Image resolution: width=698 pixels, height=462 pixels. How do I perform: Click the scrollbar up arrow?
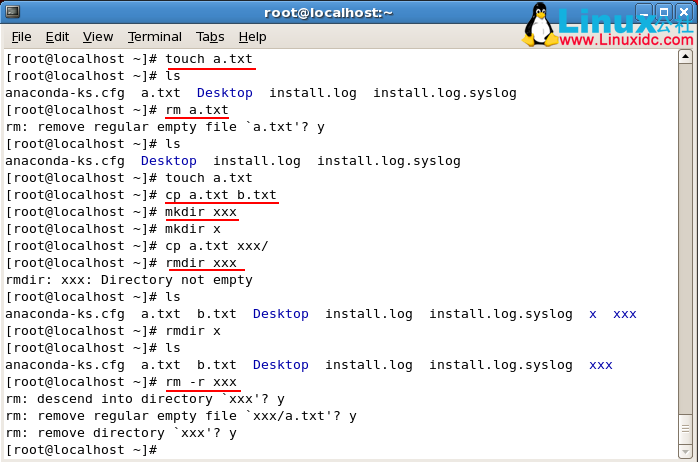pyautogui.click(x=685, y=57)
